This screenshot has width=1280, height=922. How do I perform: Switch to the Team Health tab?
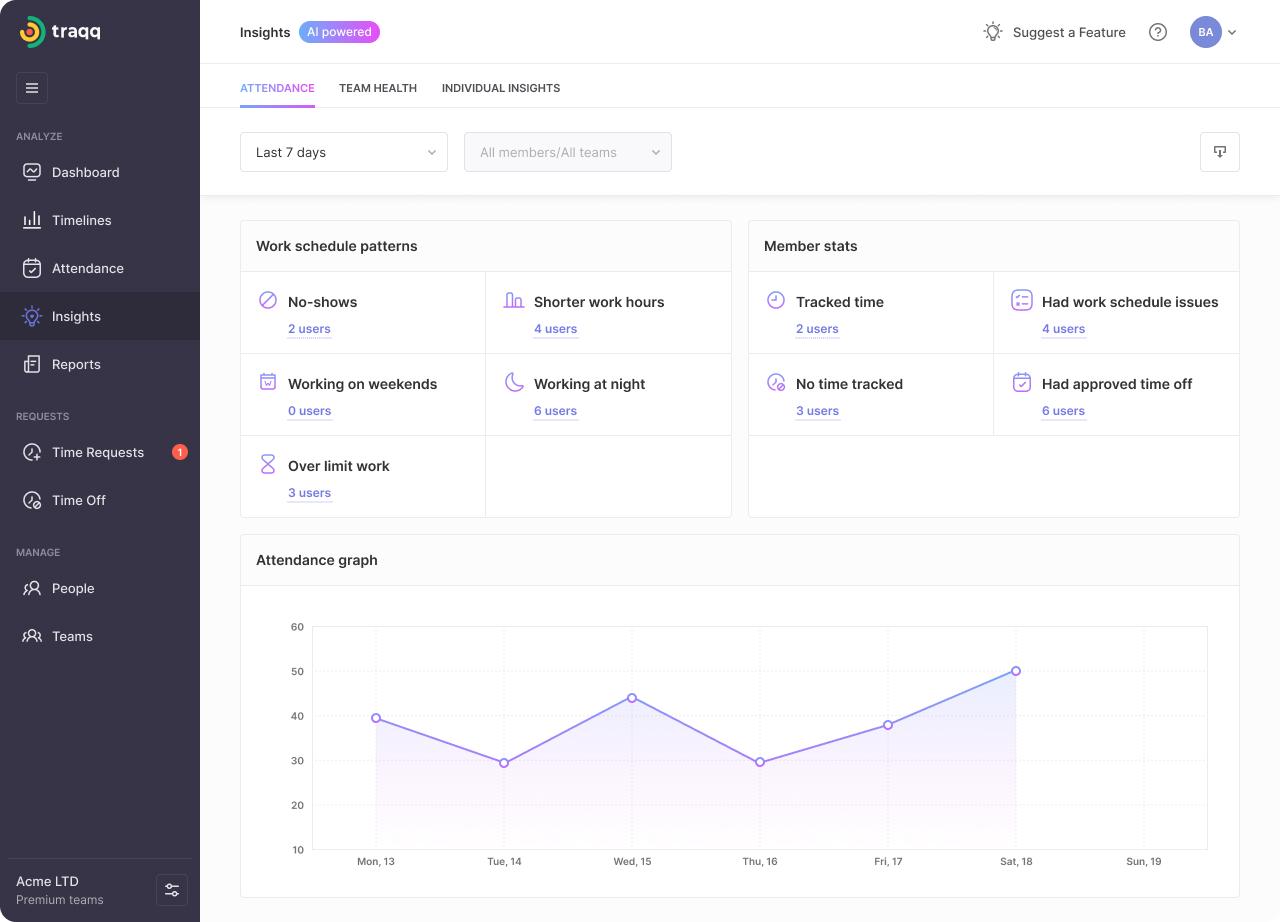click(378, 88)
